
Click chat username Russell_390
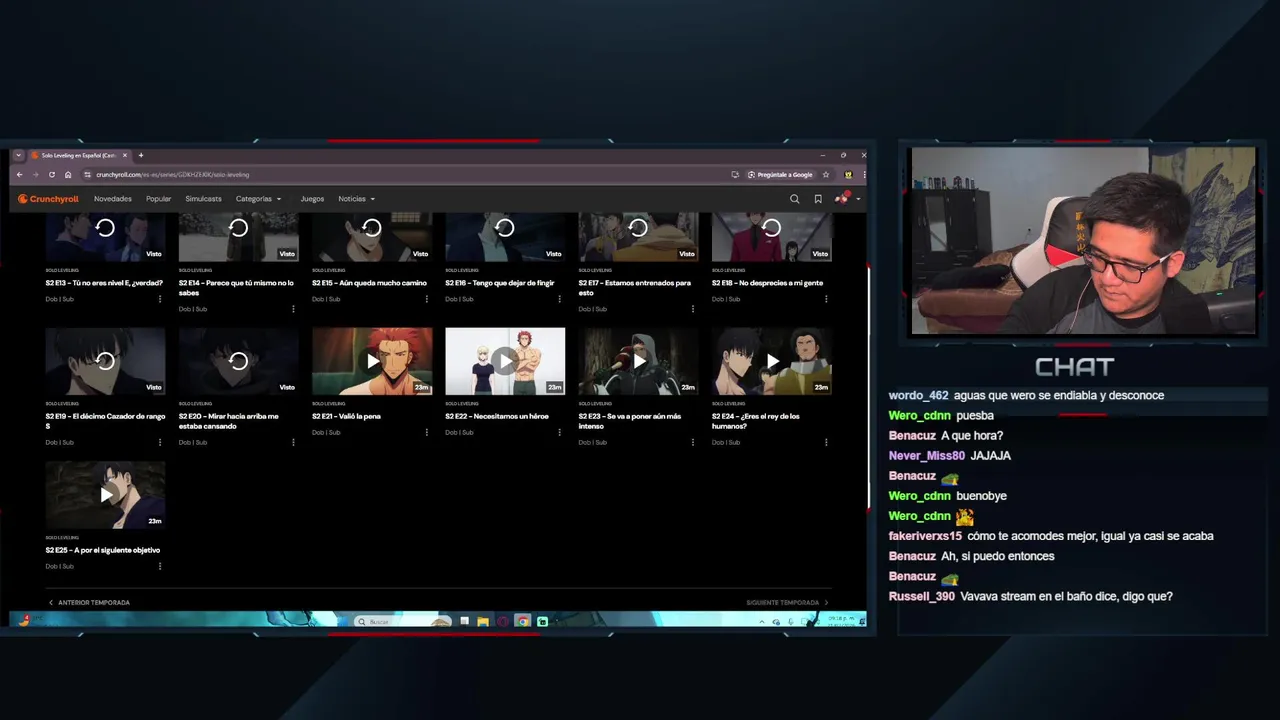(x=922, y=596)
